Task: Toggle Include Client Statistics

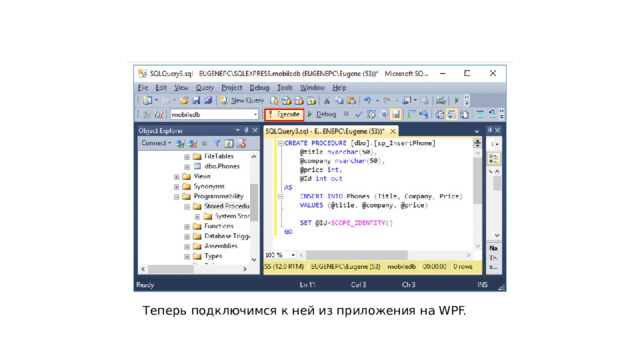Action: click(x=423, y=115)
